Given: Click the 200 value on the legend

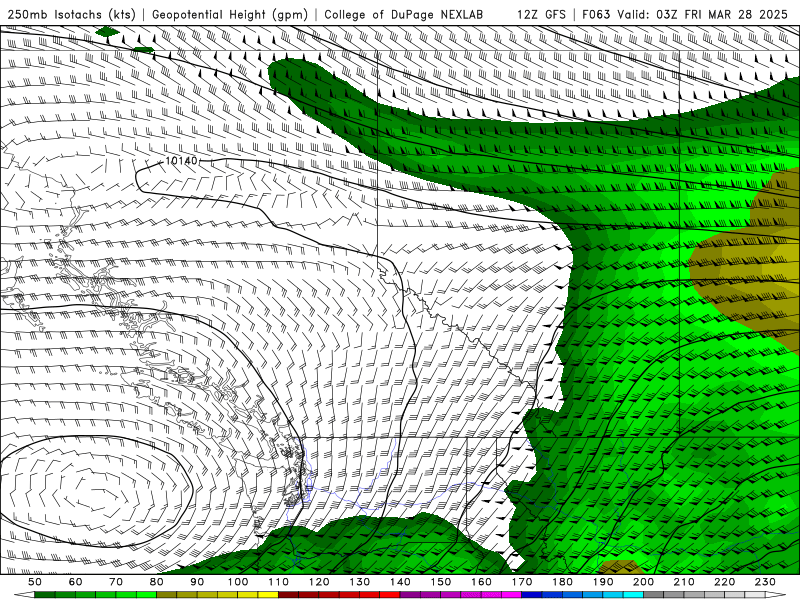Looking at the screenshot, I should click(644, 582).
